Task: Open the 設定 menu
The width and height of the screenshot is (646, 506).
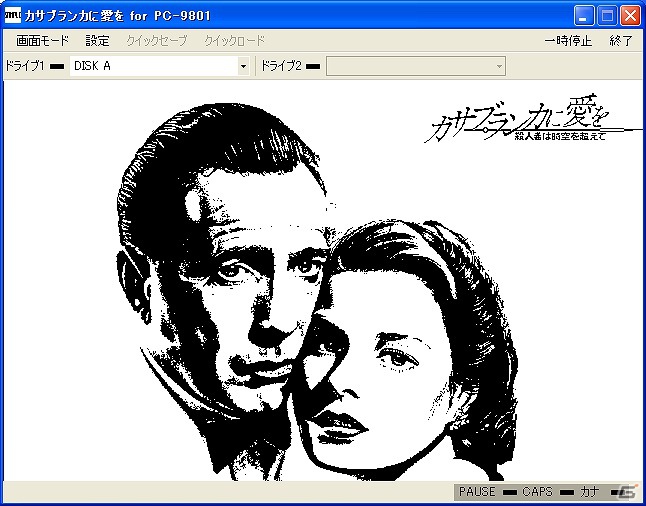Action: click(98, 41)
